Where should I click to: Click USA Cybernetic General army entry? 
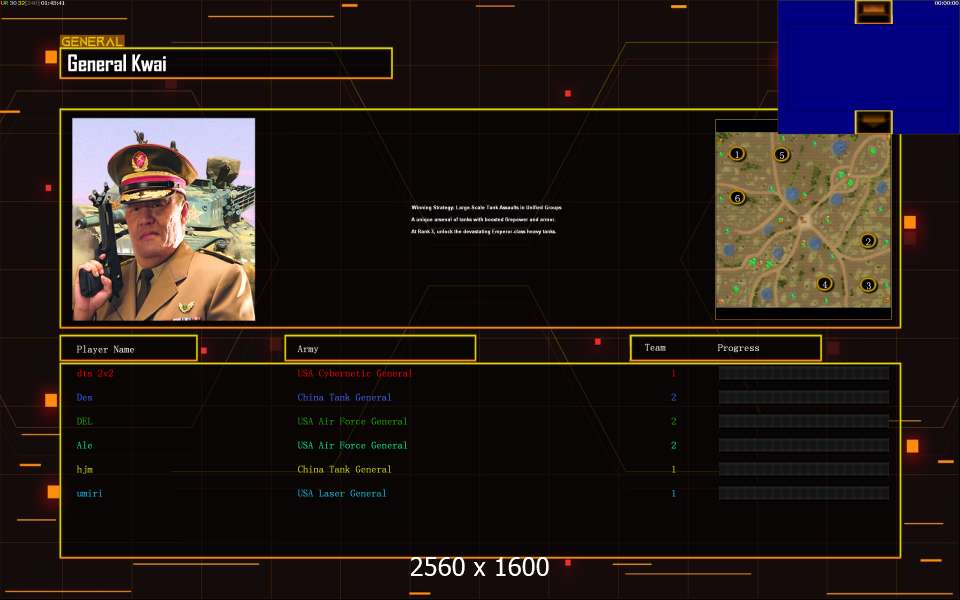click(354, 374)
